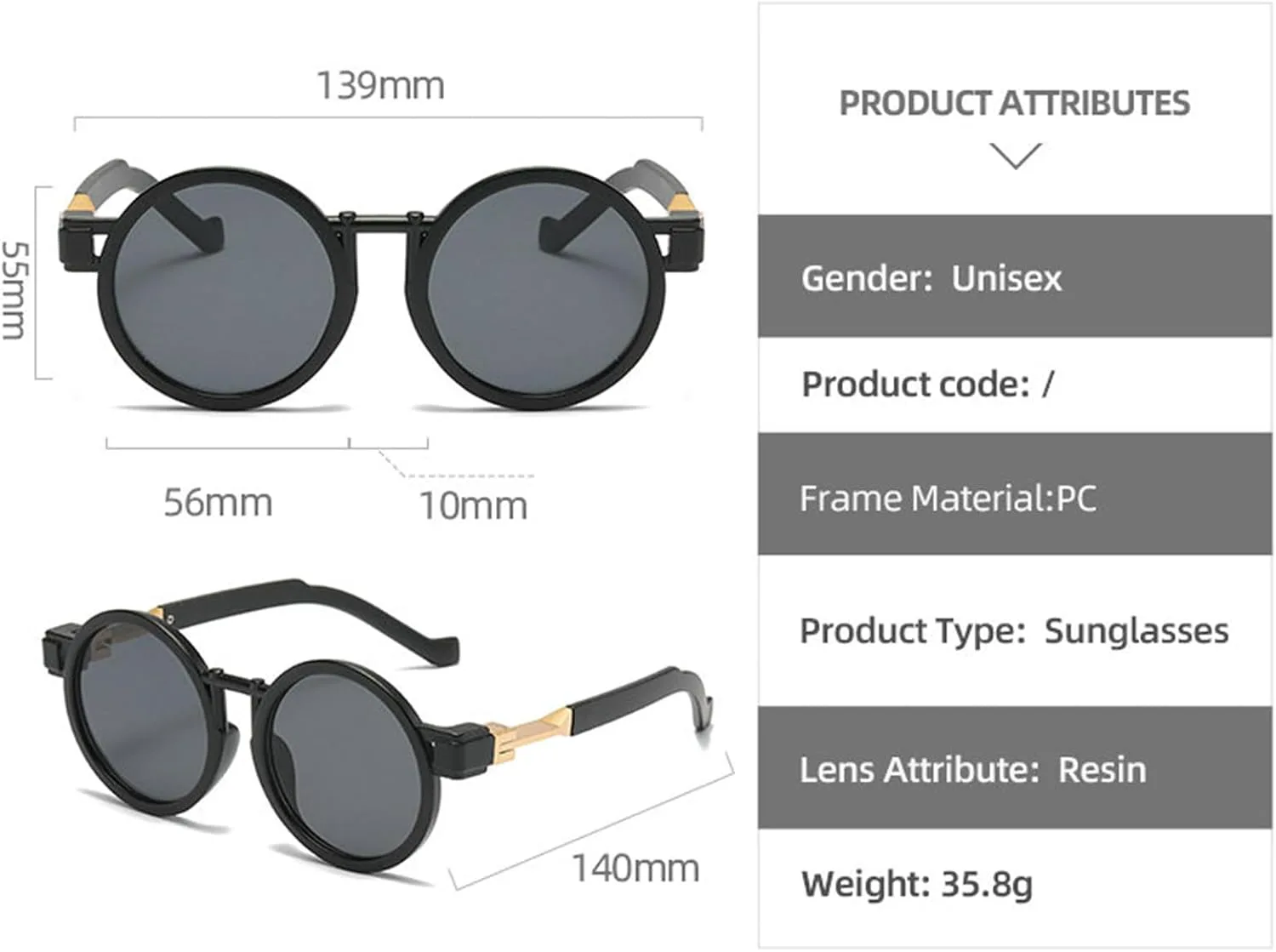This screenshot has width=1276, height=952.
Task: Click the bridge of the front-view sunglasses
Action: click(x=381, y=223)
